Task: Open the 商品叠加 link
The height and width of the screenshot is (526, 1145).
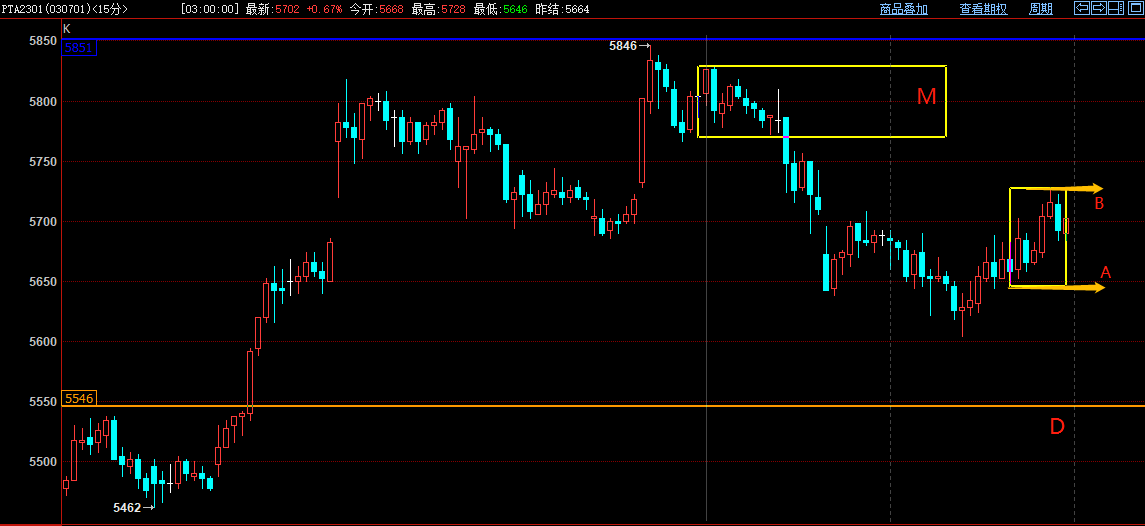Action: (x=904, y=9)
